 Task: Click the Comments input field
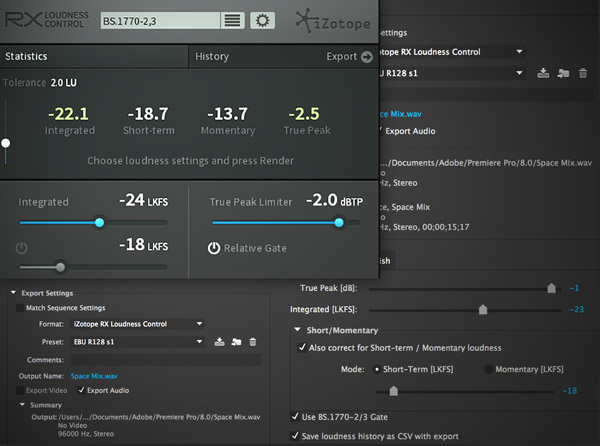[165, 360]
